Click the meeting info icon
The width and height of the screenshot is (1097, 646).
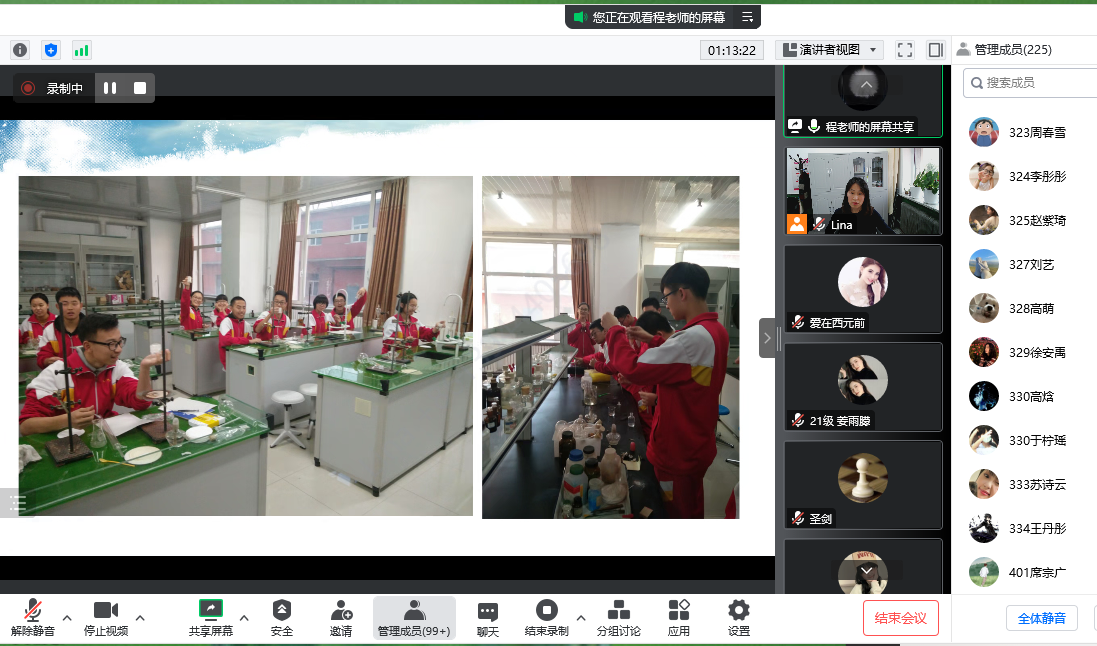tap(20, 49)
